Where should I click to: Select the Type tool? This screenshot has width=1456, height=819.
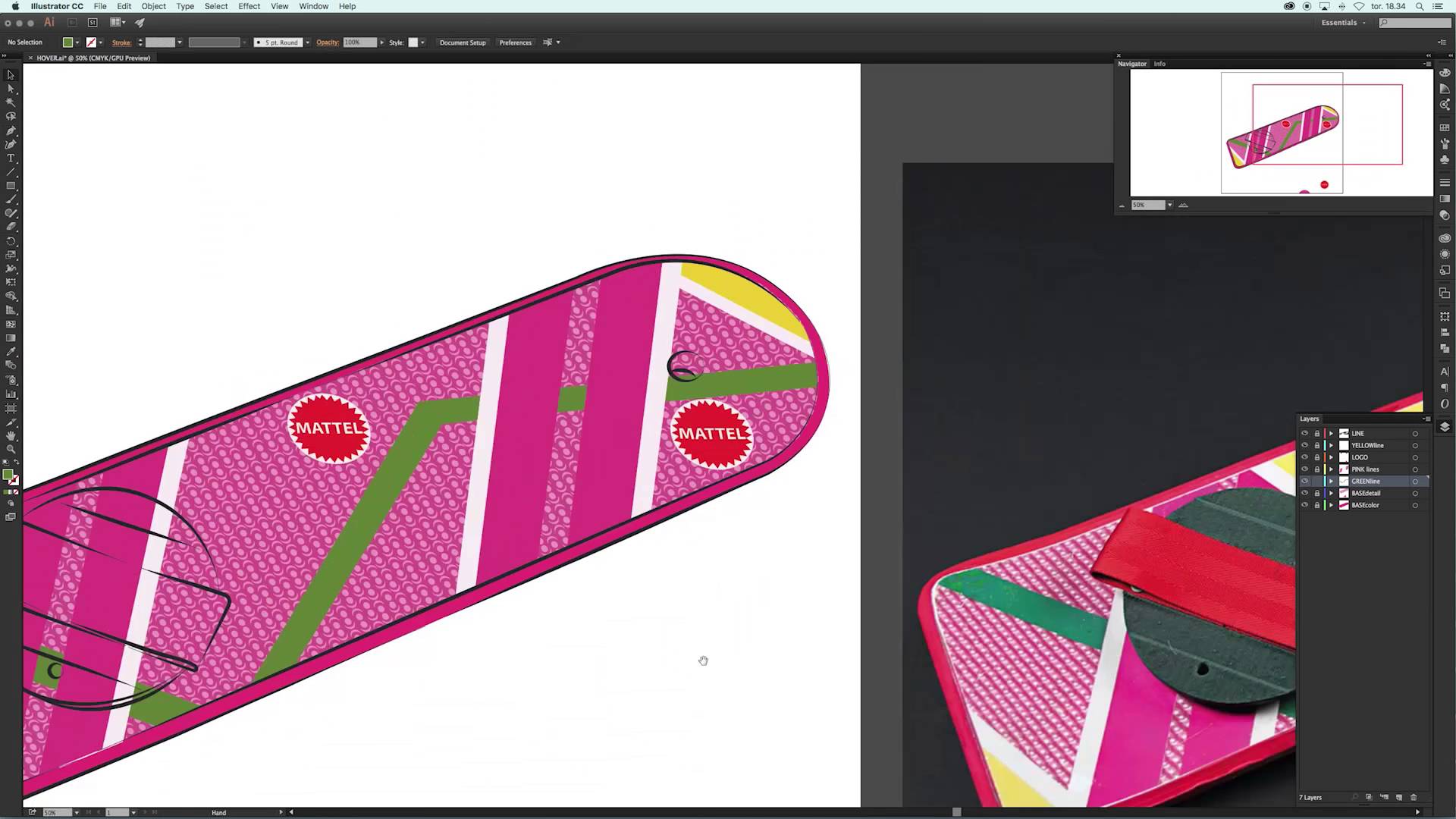[11, 158]
